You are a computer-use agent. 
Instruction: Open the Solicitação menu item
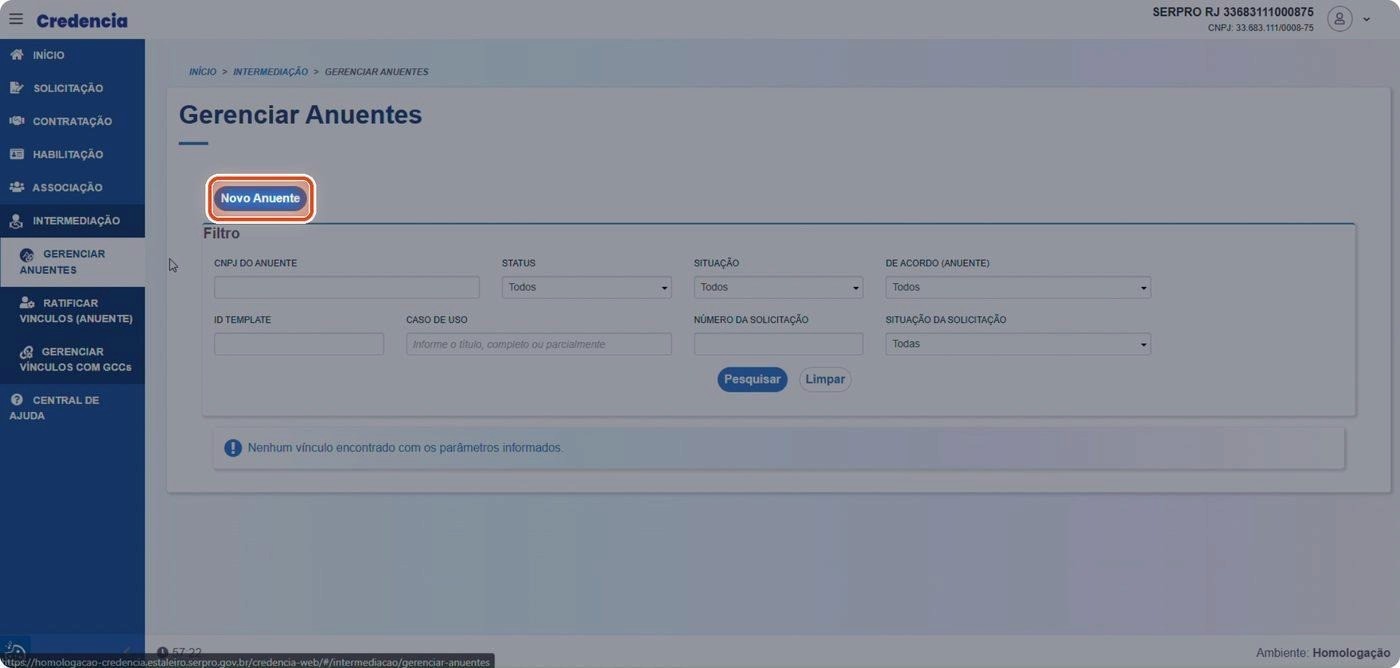pos(72,88)
